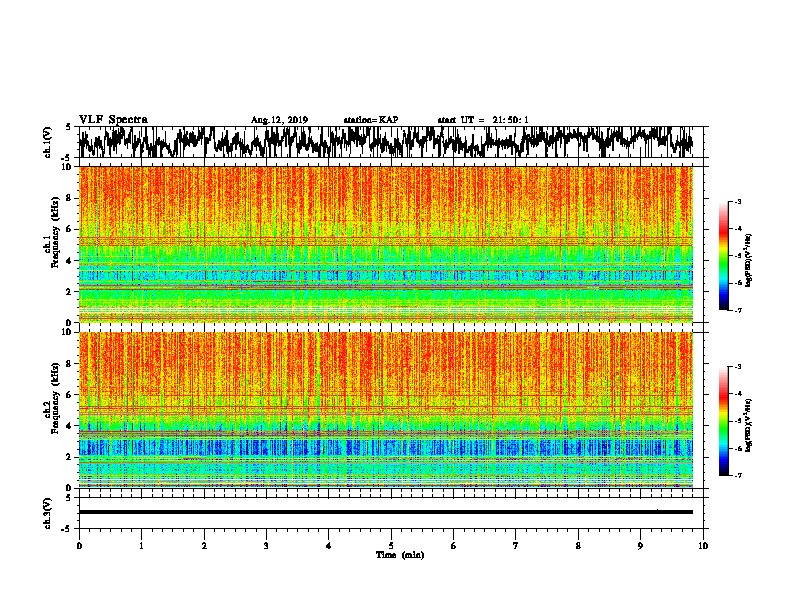Screen dimensions: 792x612
Task: Click the ch.1 spectrogram panel
Action: coord(386,244)
